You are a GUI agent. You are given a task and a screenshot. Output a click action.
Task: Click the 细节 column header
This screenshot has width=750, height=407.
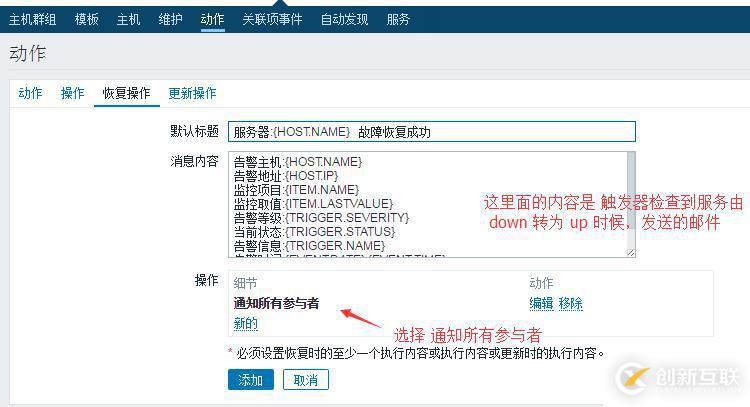(x=246, y=283)
